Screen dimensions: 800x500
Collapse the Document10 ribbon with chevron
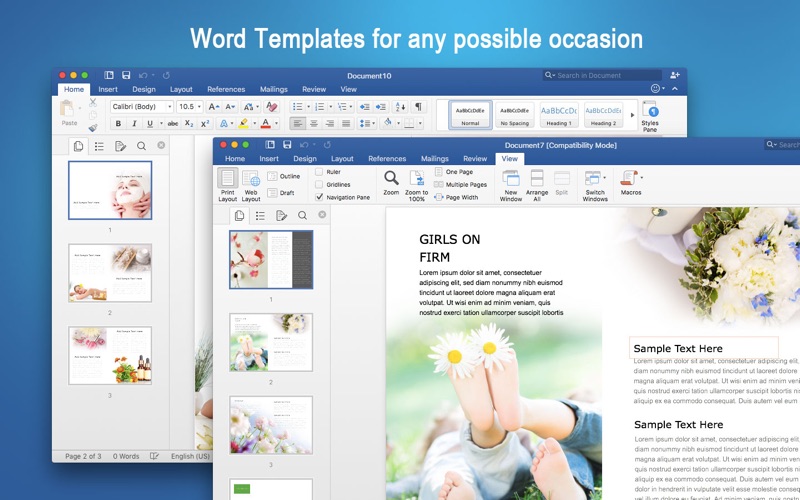click(674, 89)
